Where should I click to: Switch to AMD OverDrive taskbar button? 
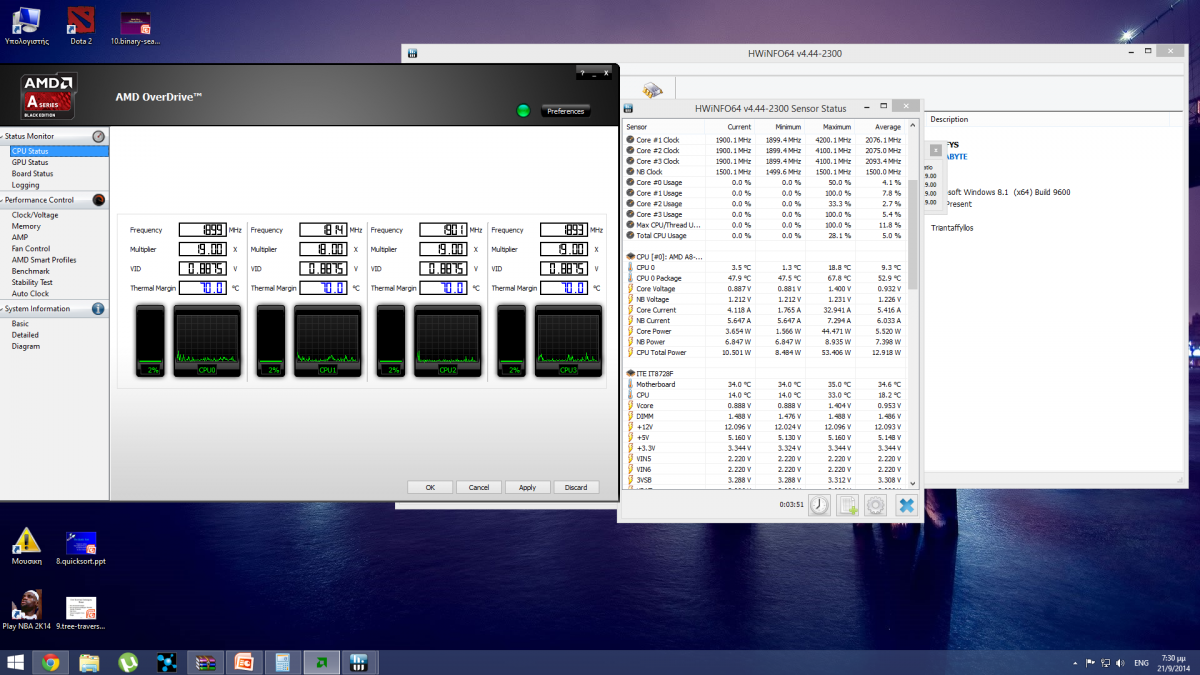(320, 662)
